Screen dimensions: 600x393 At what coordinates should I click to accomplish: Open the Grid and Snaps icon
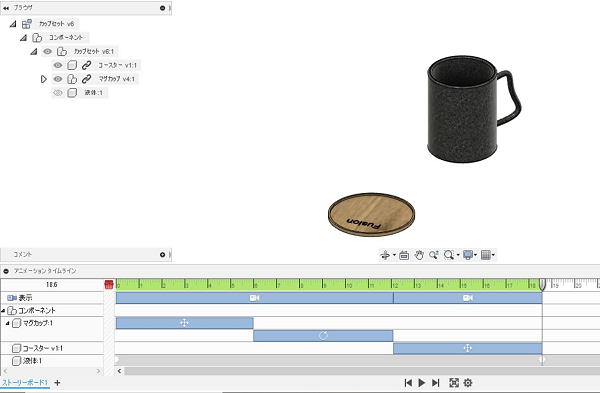coord(486,255)
